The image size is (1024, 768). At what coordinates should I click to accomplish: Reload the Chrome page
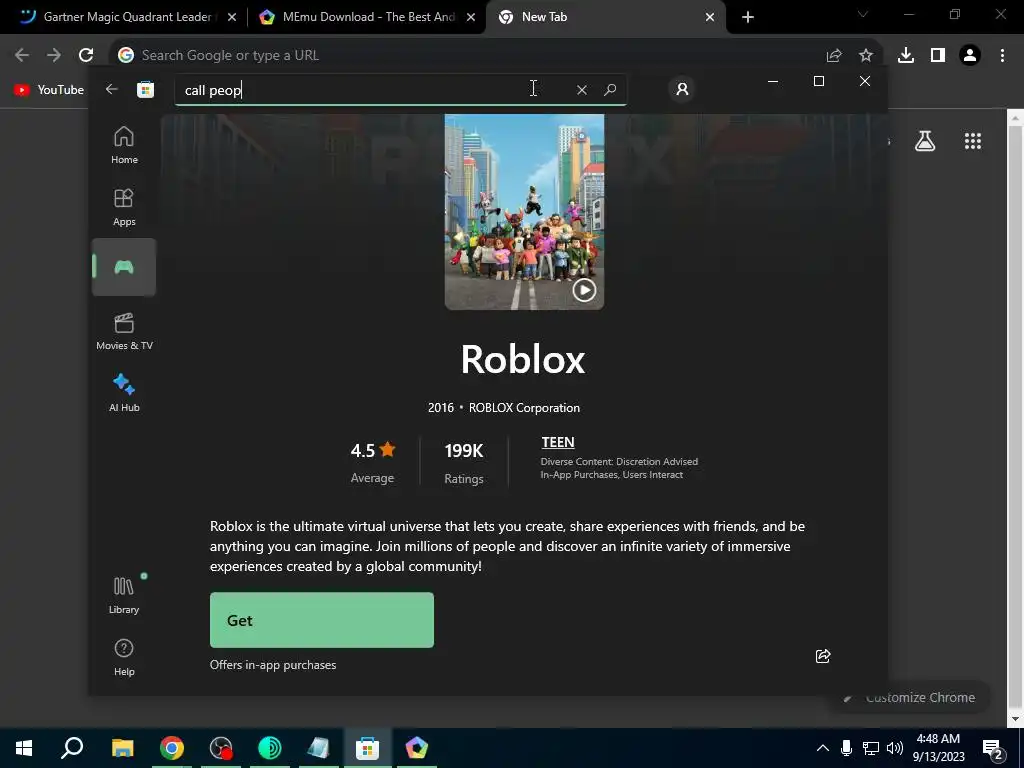(86, 56)
